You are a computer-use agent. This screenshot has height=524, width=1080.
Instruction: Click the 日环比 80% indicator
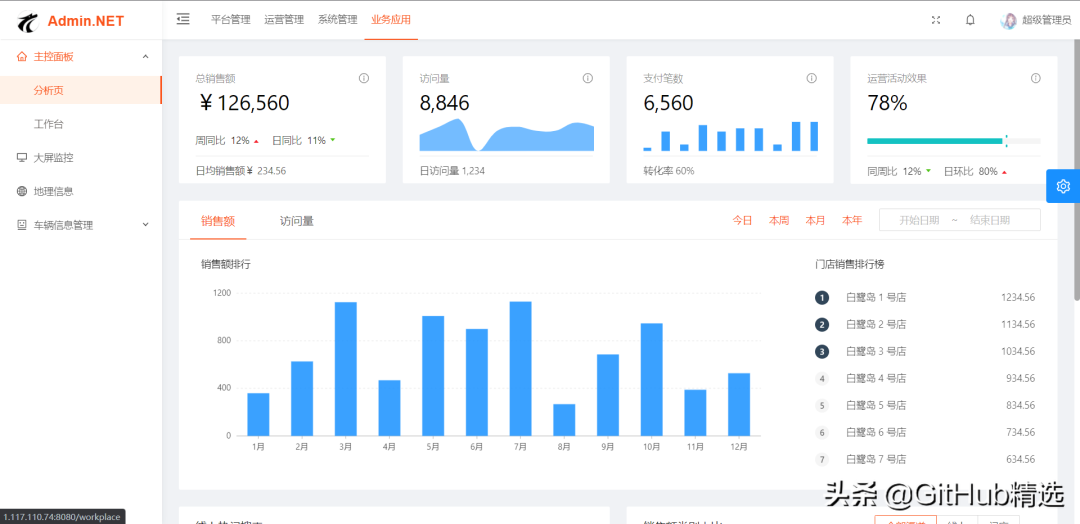click(x=975, y=171)
